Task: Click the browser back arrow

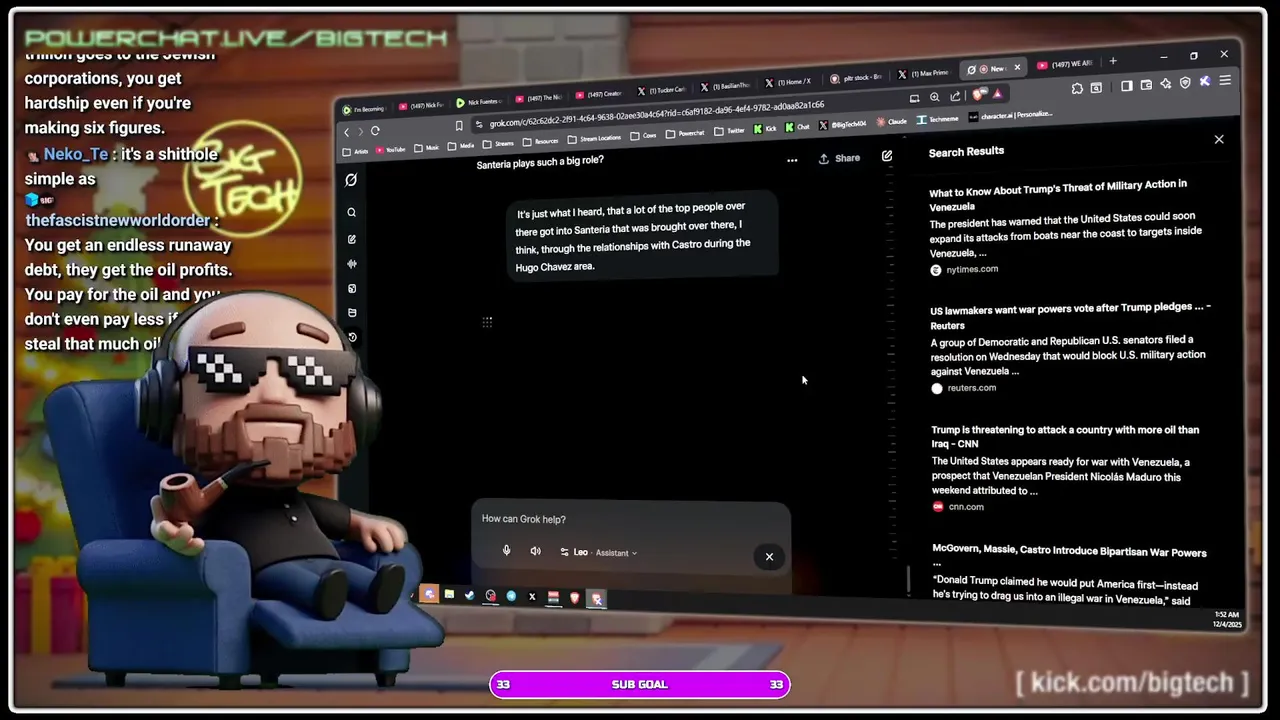Action: 347,132
